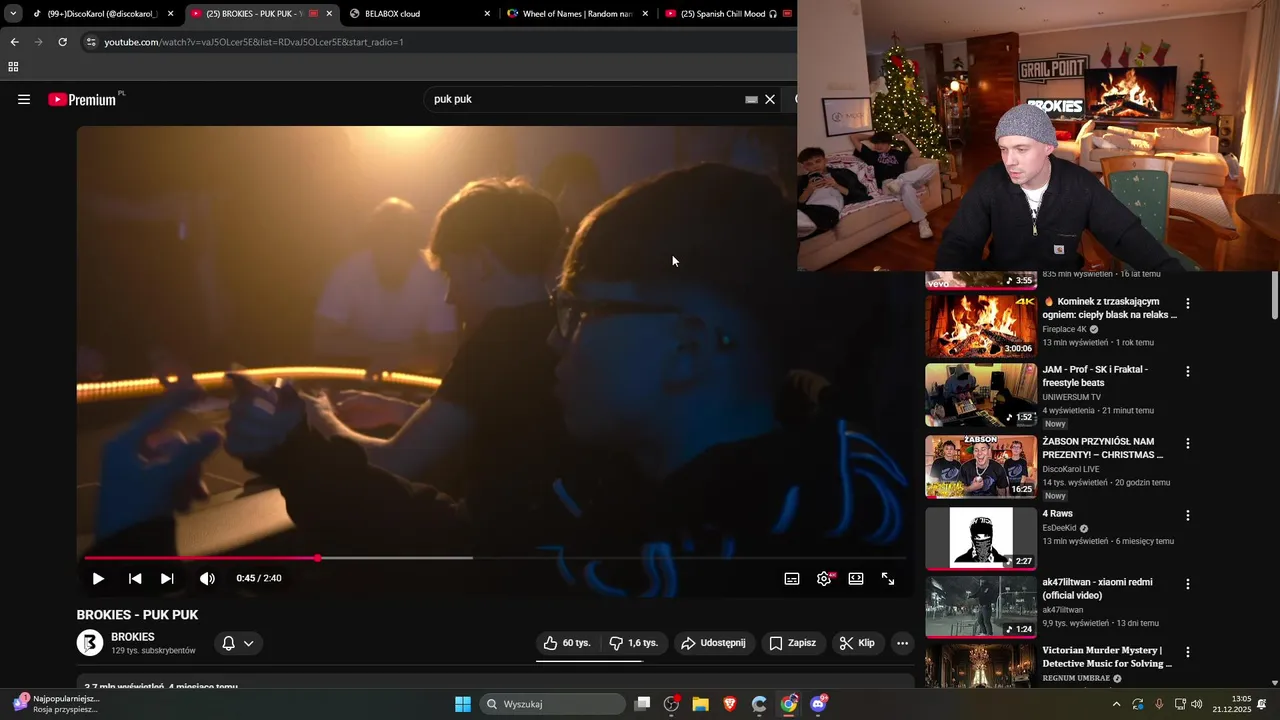Viewport: 1280px width, 720px height.
Task: Open the 4 Raws video thumbnail
Action: pyautogui.click(x=981, y=538)
